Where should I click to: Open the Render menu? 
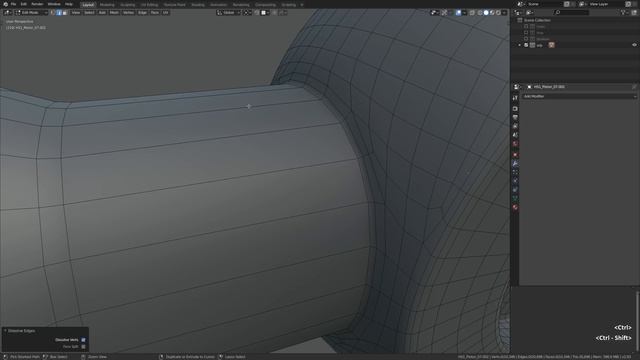pos(37,4)
